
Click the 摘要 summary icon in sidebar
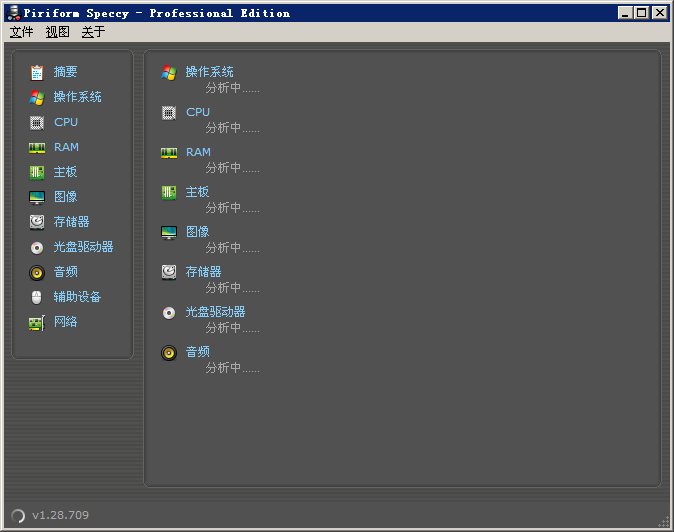coord(37,72)
